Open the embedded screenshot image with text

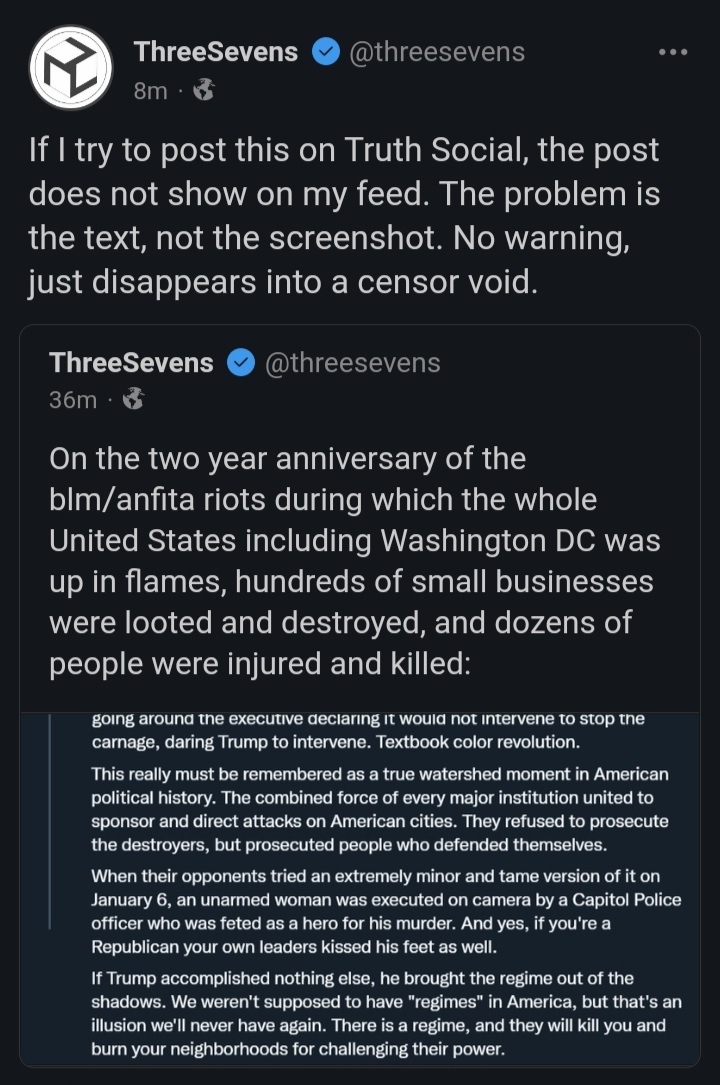(360, 888)
